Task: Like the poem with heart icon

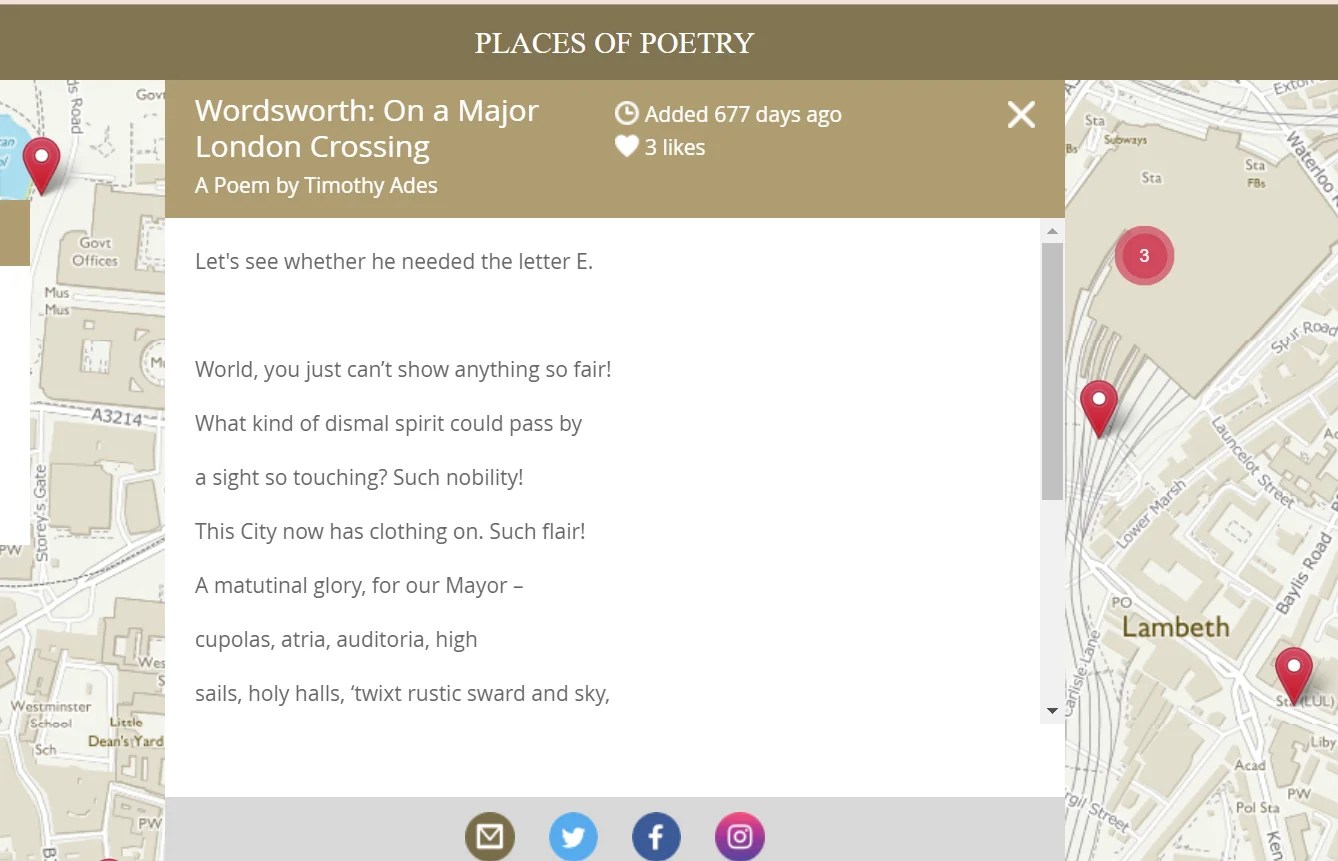Action: click(x=626, y=147)
